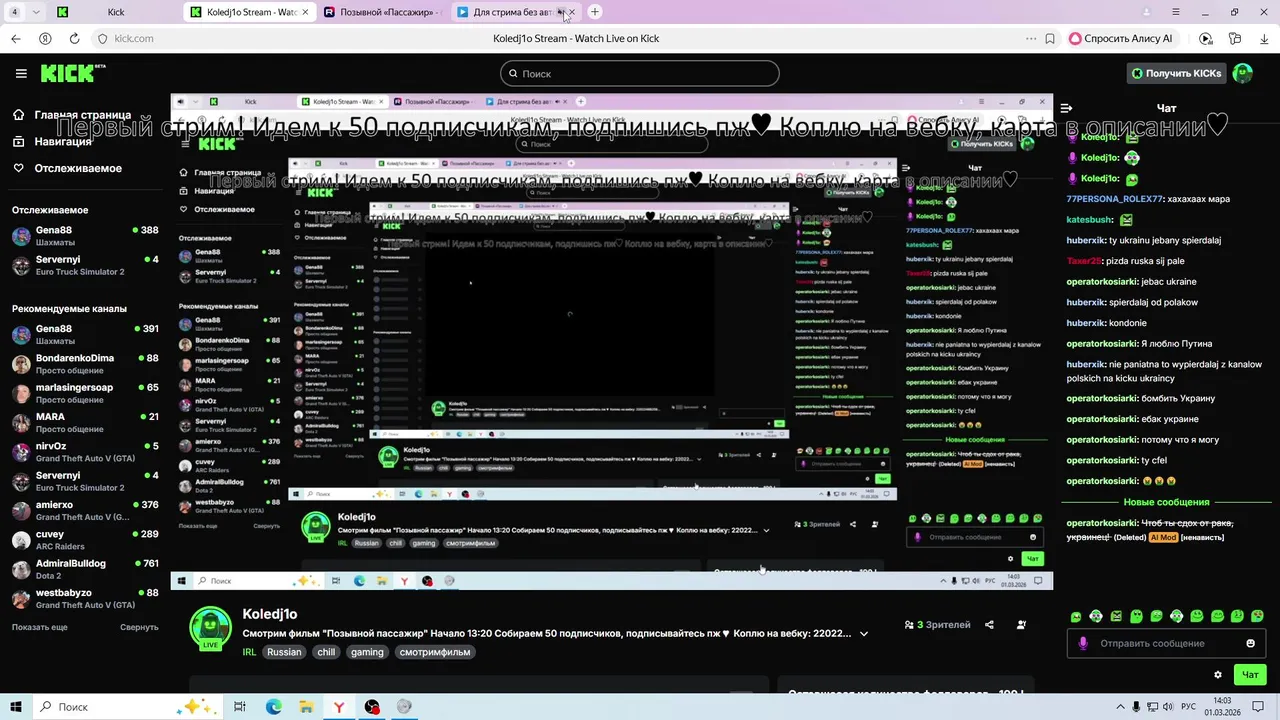Viewport: 1280px width, 720px height.
Task: Pick the last heart-eyes emote in quick row
Action: (1258, 617)
